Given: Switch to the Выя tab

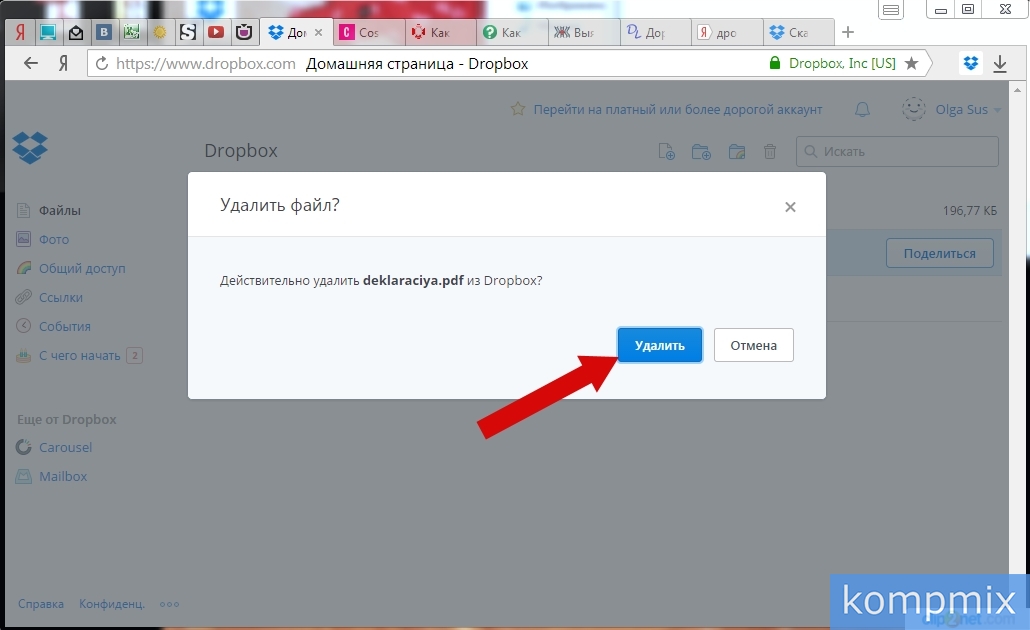Looking at the screenshot, I should pyautogui.click(x=584, y=32).
